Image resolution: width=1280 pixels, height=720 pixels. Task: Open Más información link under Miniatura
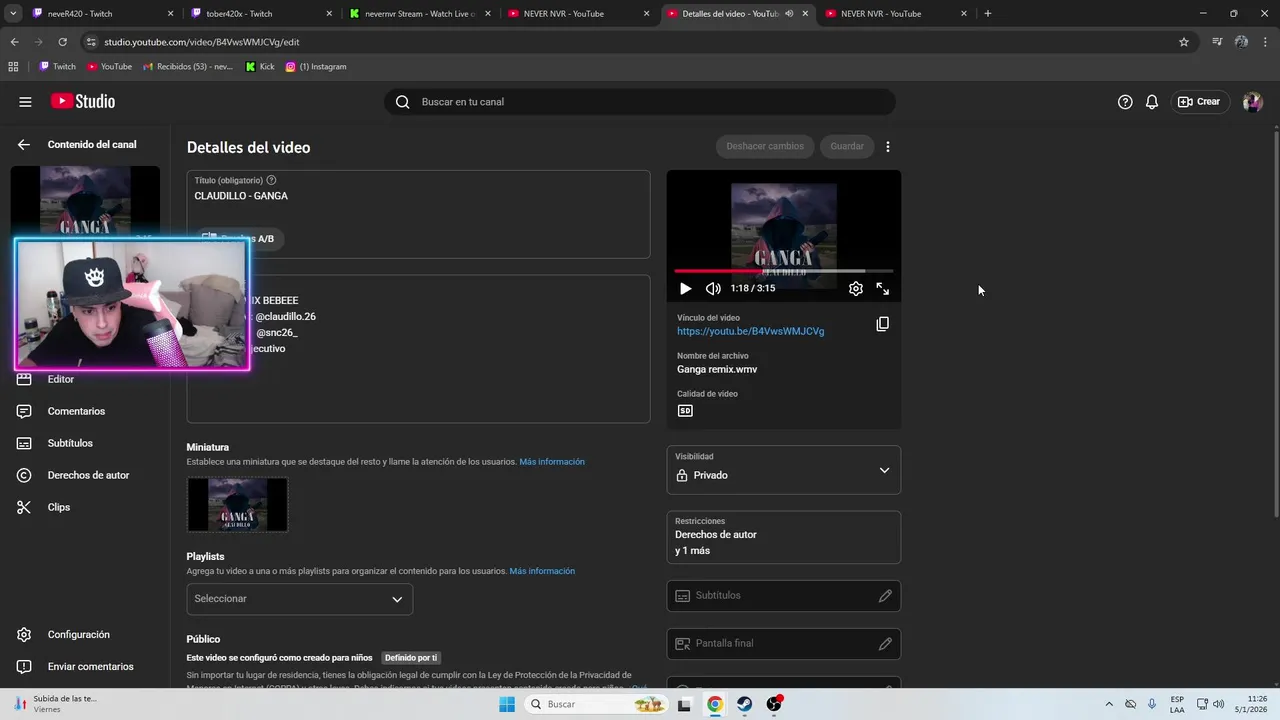click(x=552, y=462)
